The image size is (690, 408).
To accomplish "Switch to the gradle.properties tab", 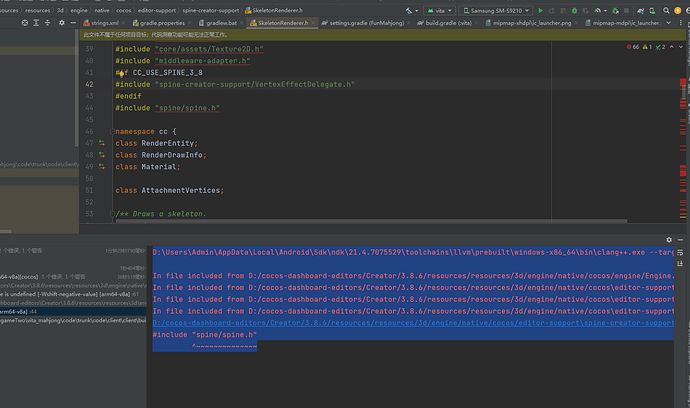I will pyautogui.click(x=162, y=23).
